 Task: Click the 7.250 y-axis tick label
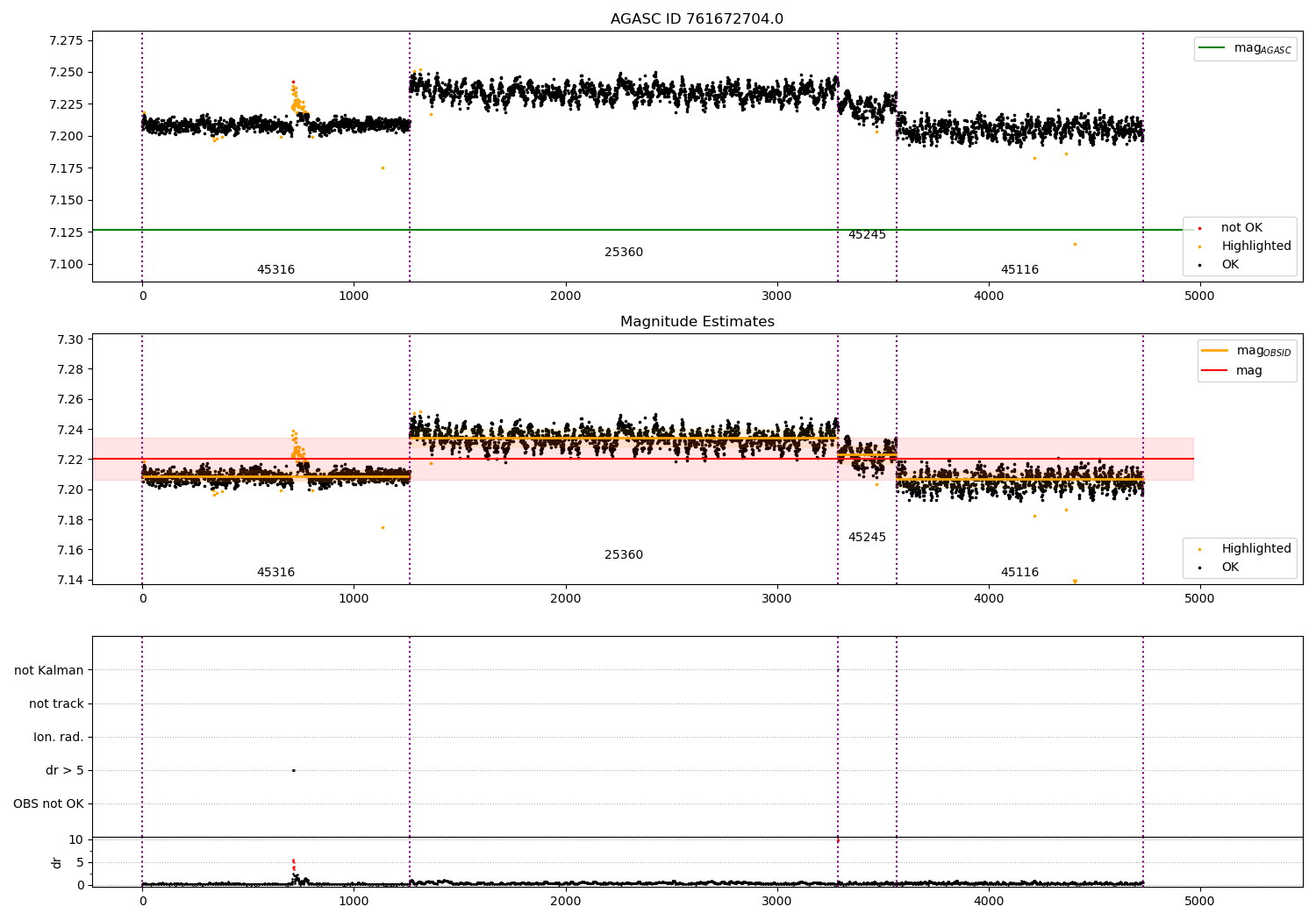click(66, 73)
